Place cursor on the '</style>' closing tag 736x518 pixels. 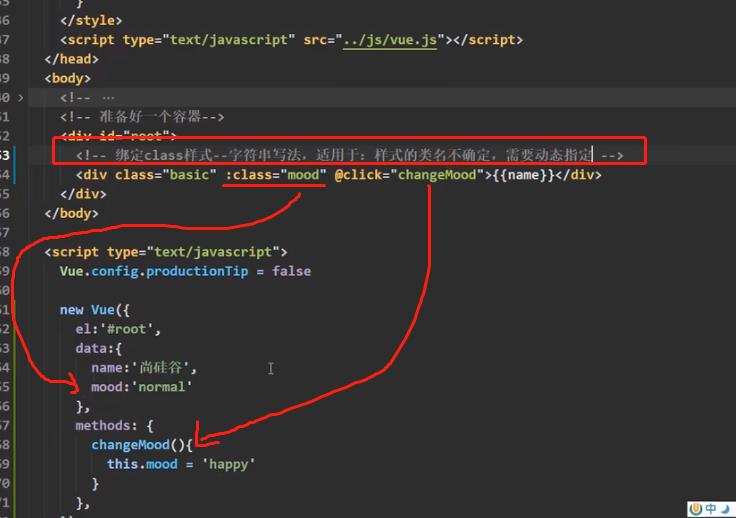91,21
